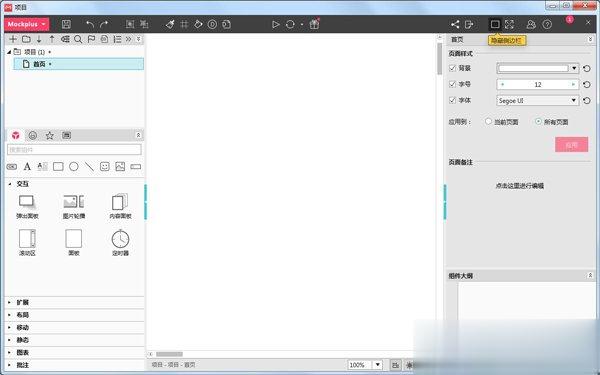Collapse the 交互 component category
600x375 pixels.
point(10,184)
